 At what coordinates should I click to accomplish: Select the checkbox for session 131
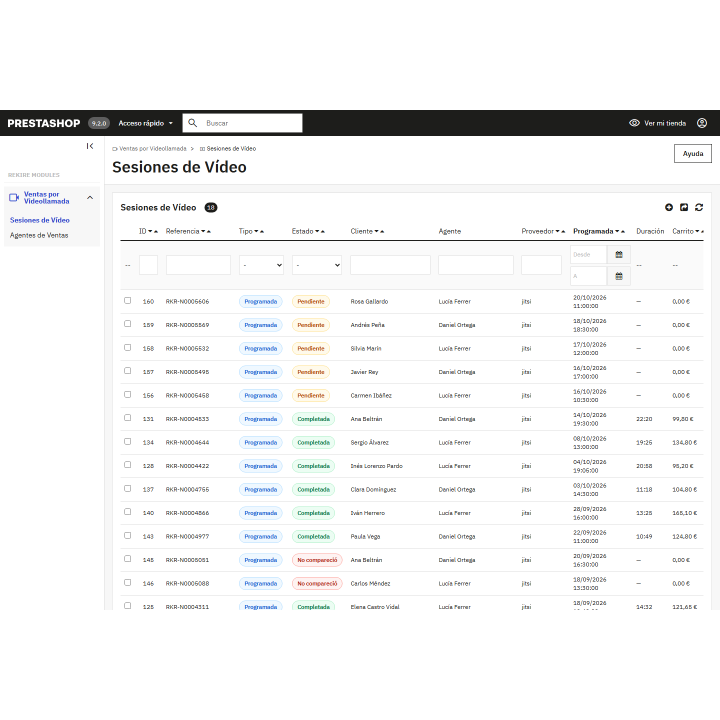pos(128,418)
